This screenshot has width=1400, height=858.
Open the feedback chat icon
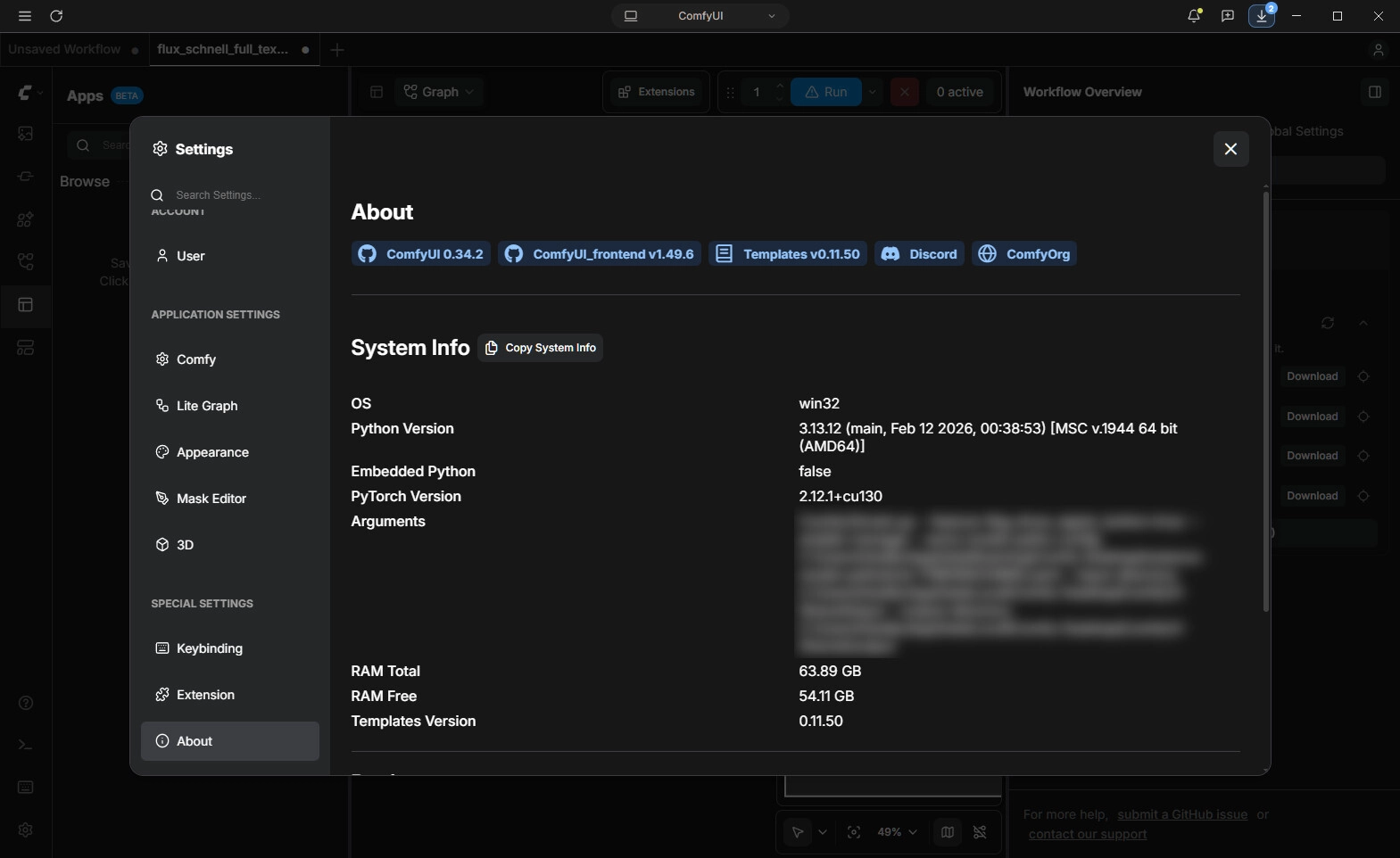1228,16
